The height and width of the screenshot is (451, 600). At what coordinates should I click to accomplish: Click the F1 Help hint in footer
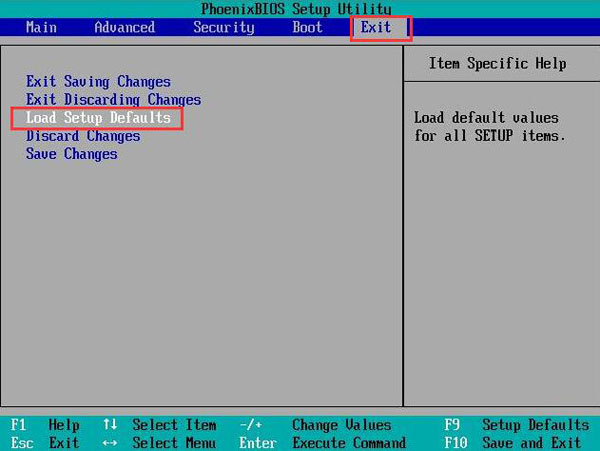(x=46, y=425)
